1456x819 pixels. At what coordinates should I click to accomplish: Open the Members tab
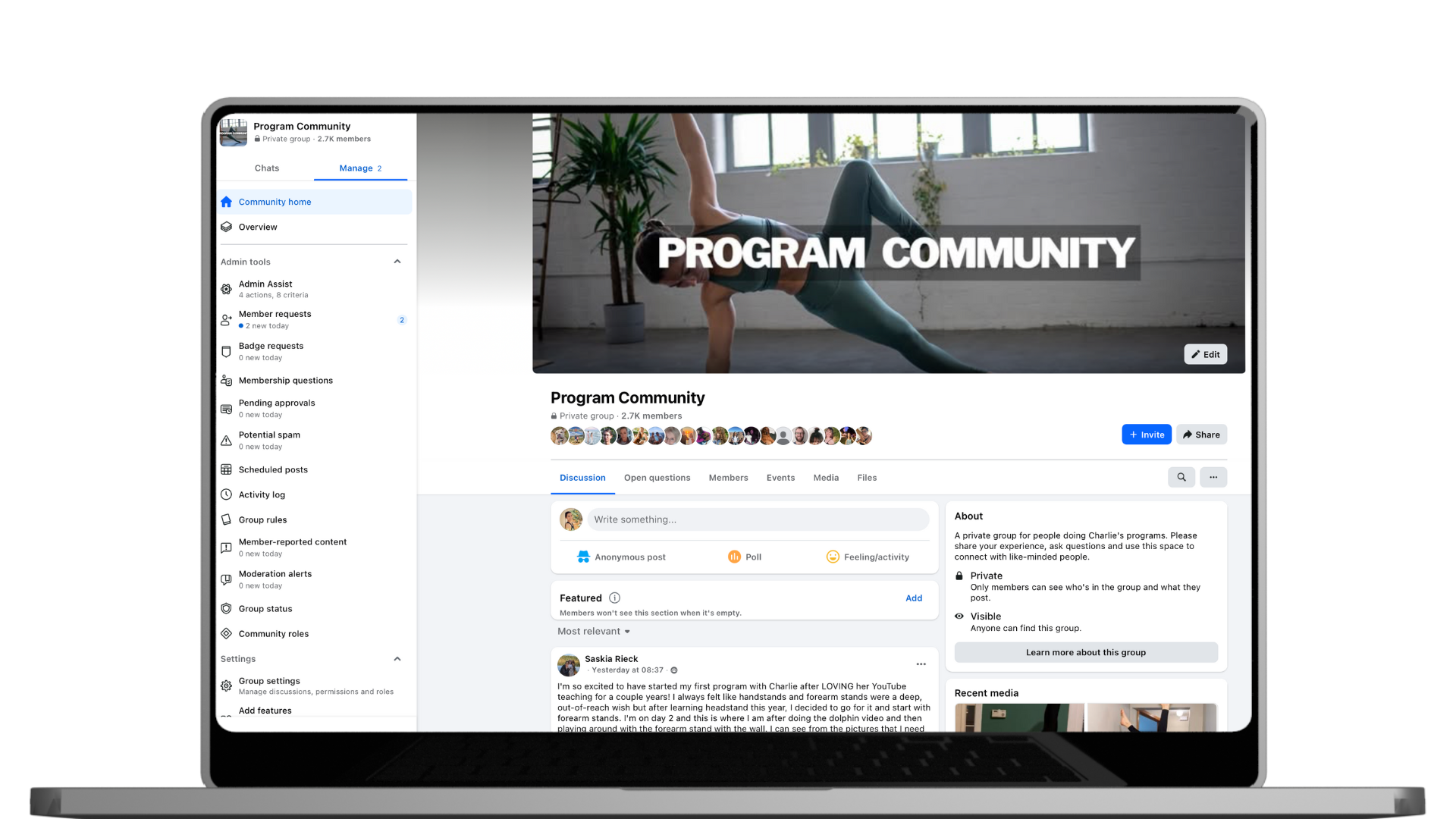pyautogui.click(x=728, y=478)
